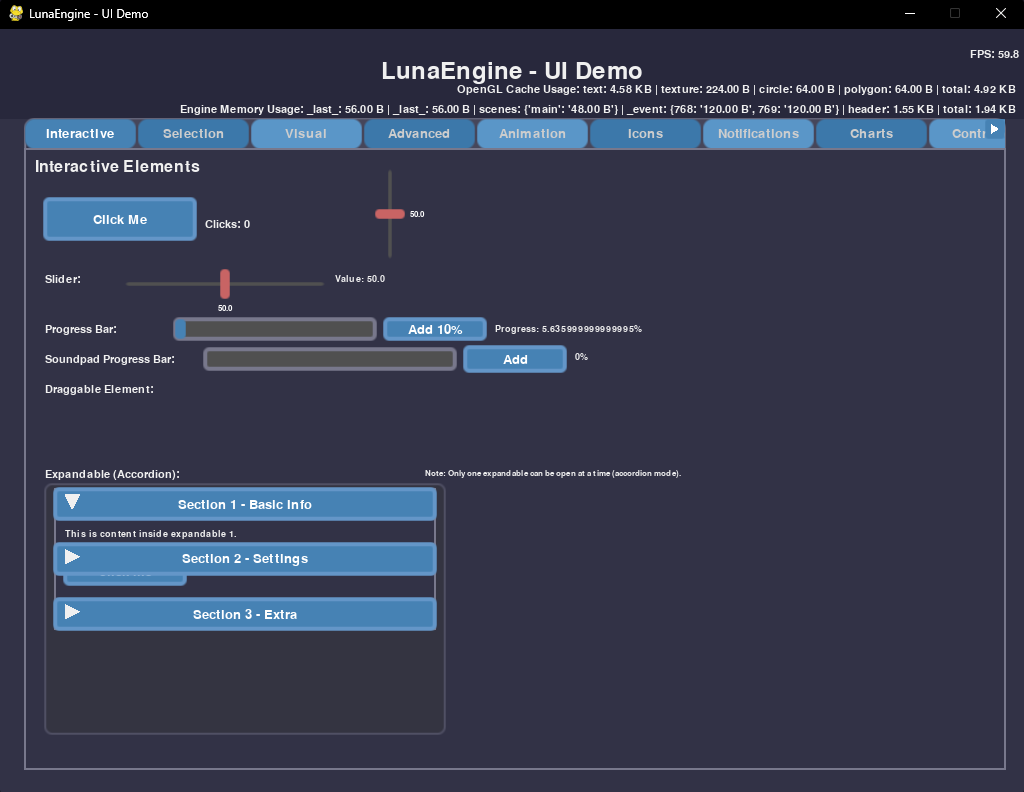
Task: Click the vertical slider red handle
Action: click(390, 214)
